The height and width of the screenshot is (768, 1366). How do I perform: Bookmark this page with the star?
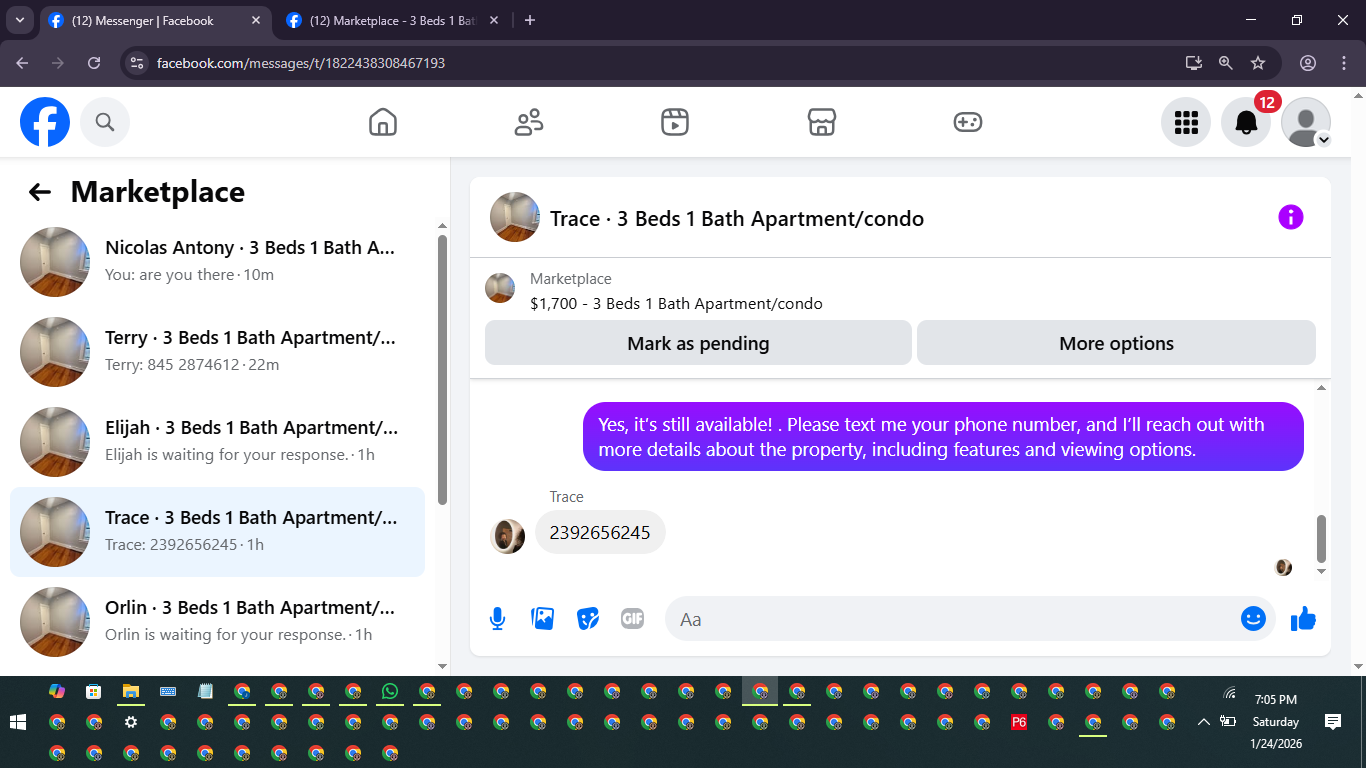[x=1258, y=63]
